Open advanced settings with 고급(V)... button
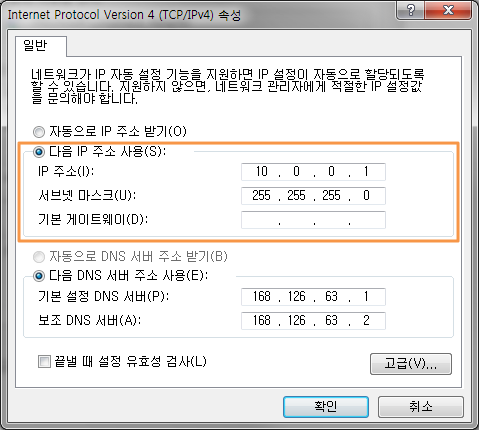This screenshot has height=430, width=479. click(x=411, y=364)
